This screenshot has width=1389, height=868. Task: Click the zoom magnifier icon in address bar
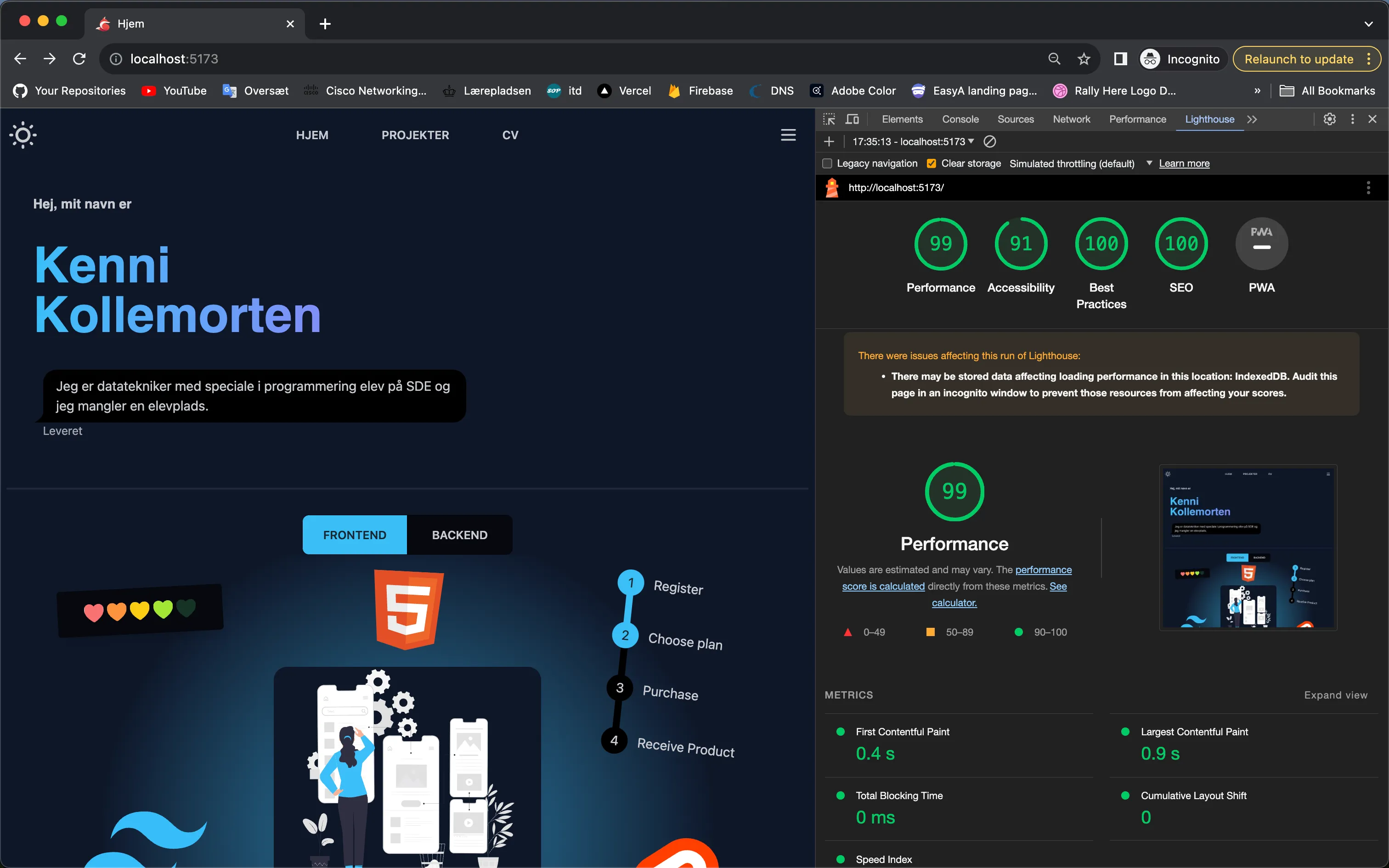1054,59
